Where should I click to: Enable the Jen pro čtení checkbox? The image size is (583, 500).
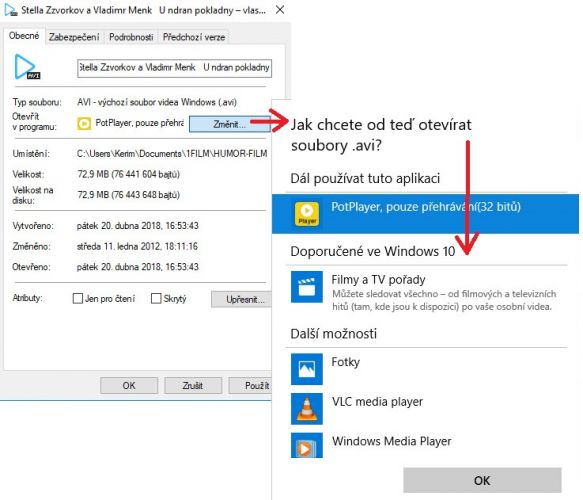tap(78, 298)
